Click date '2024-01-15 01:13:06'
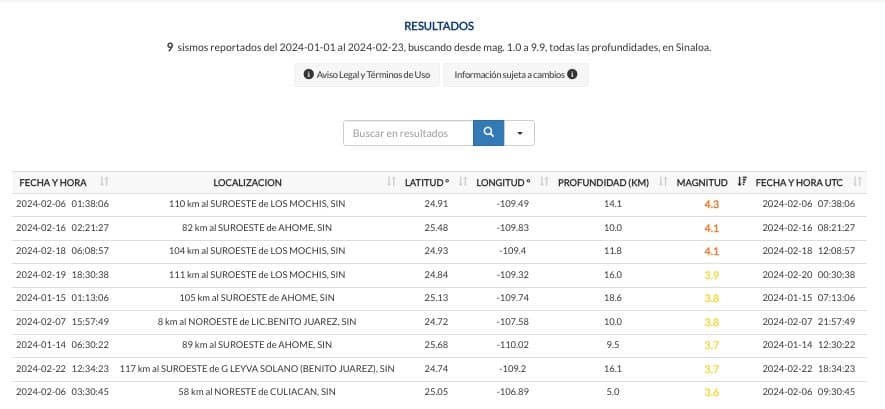This screenshot has width=885, height=409. (x=63, y=297)
